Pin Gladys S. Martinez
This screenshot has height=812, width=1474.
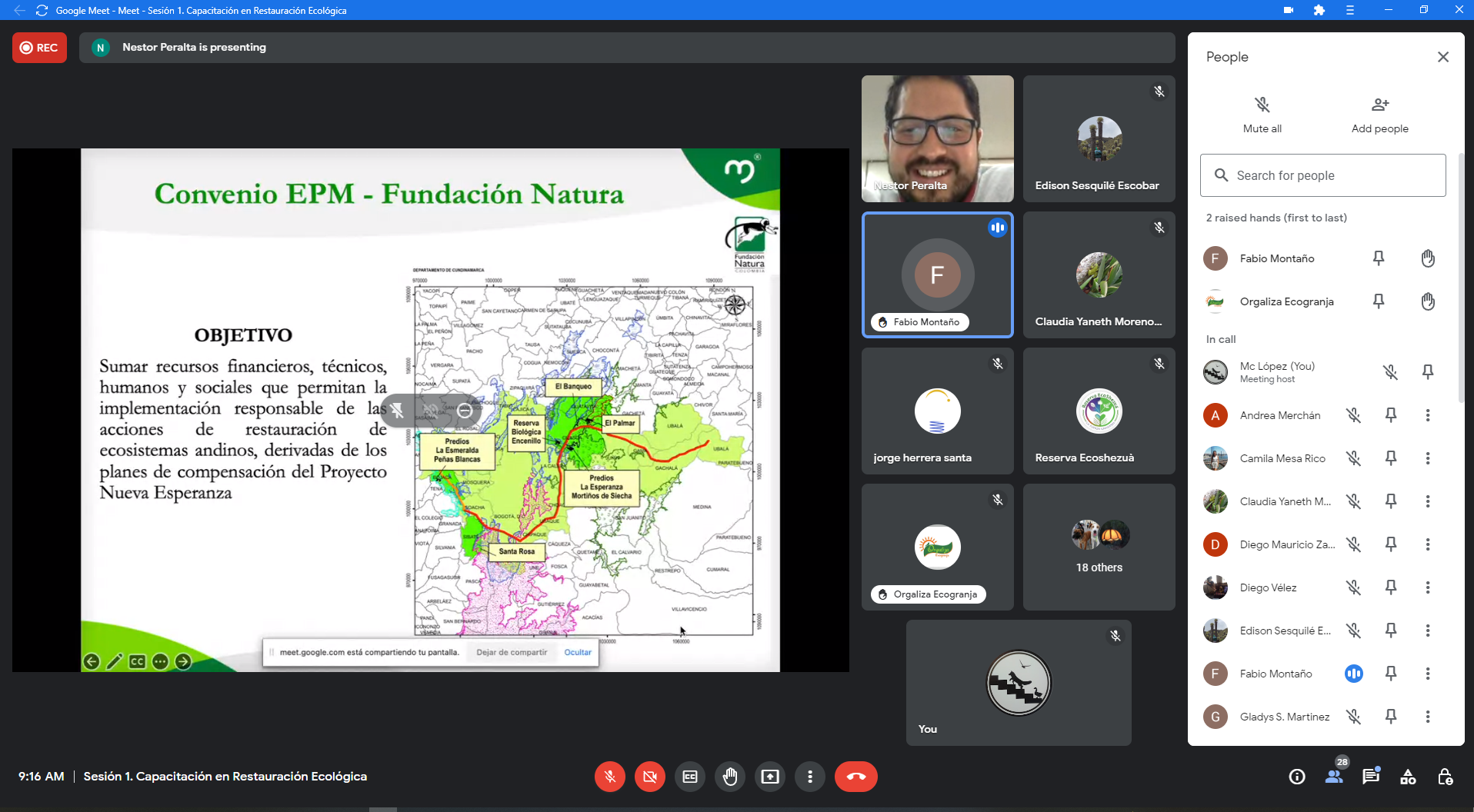(x=1391, y=717)
